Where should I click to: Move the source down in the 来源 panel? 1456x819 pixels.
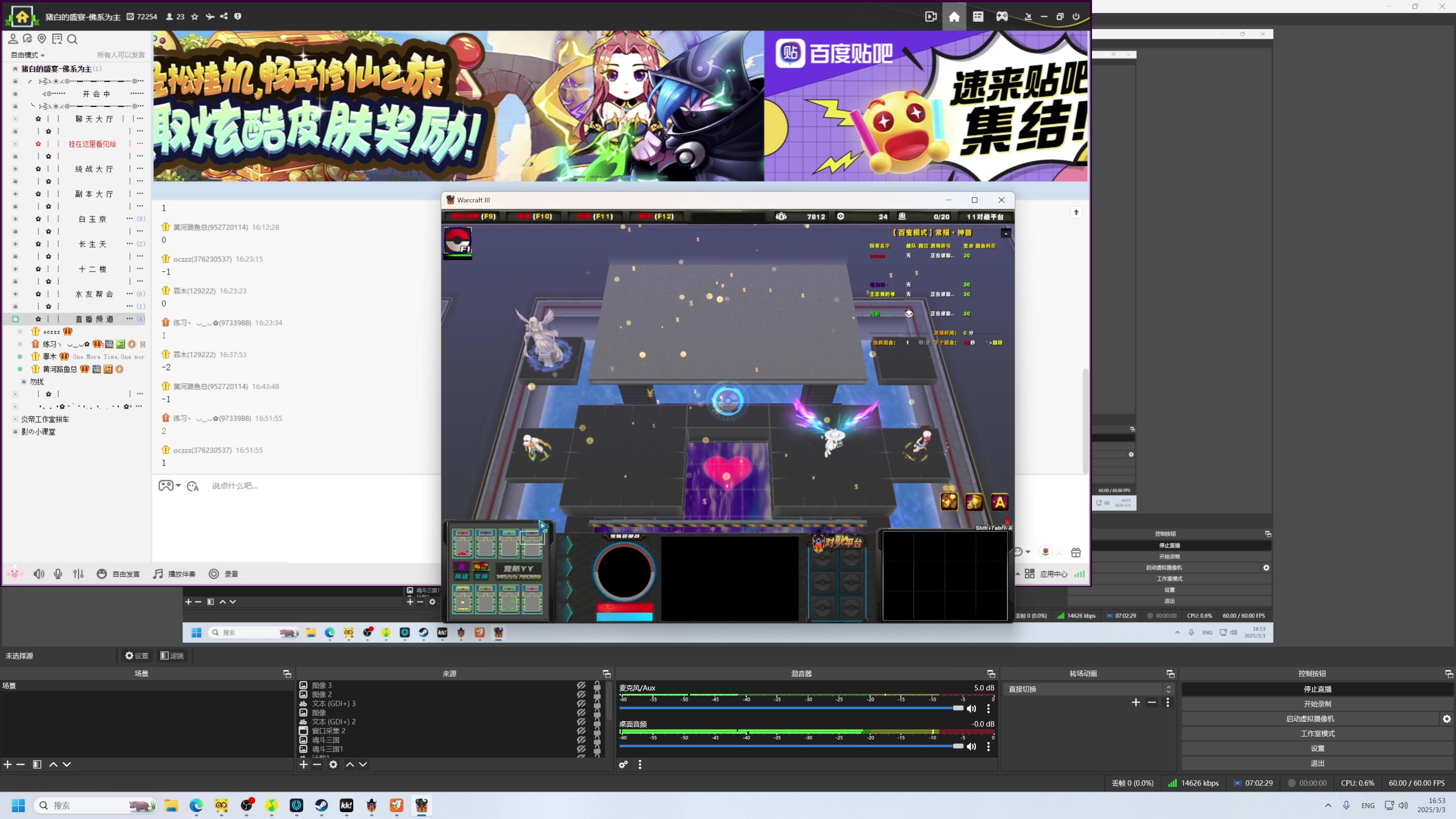tap(363, 764)
